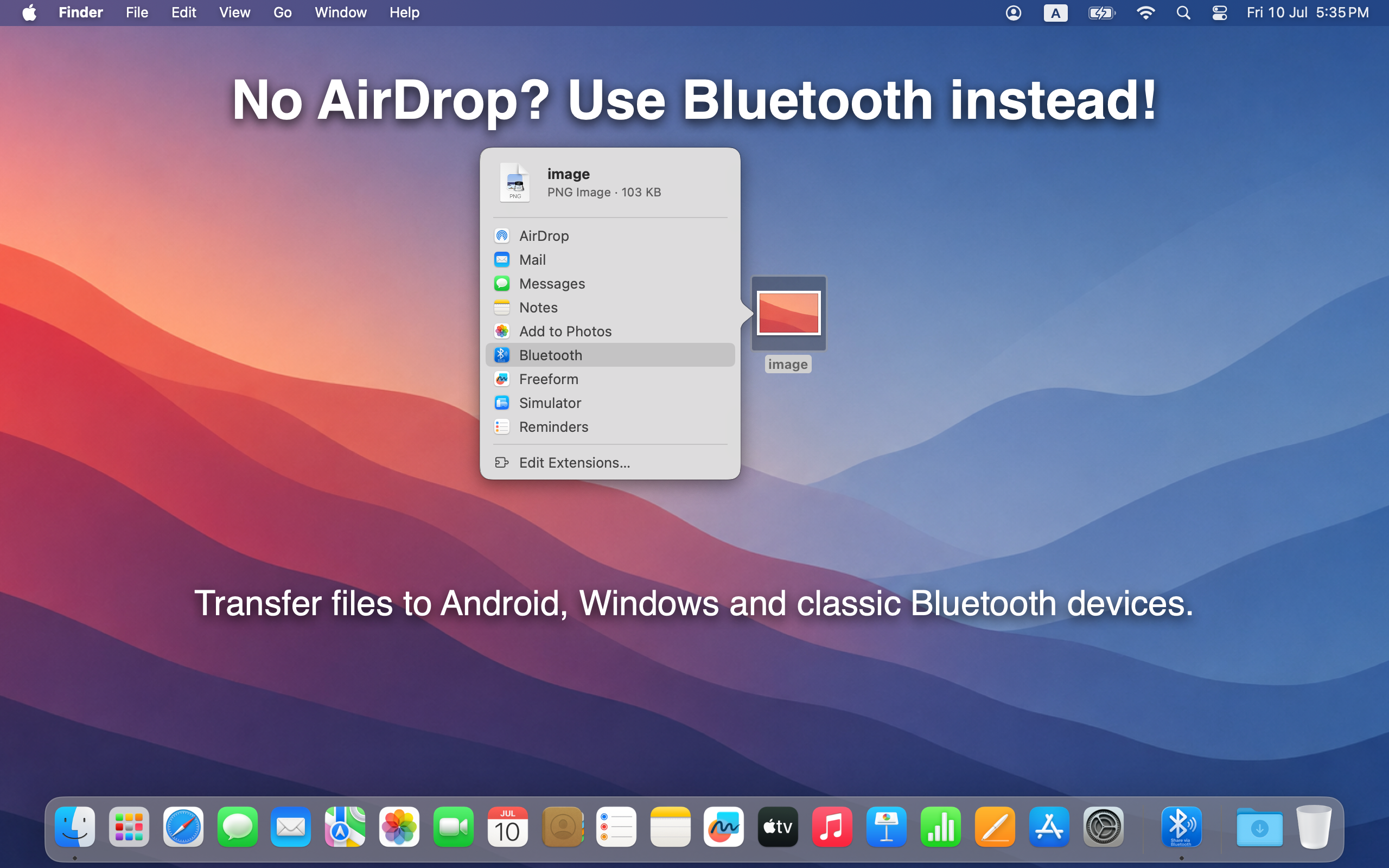Open Keynote in the Dock
This screenshot has height=868, width=1389.
[886, 827]
